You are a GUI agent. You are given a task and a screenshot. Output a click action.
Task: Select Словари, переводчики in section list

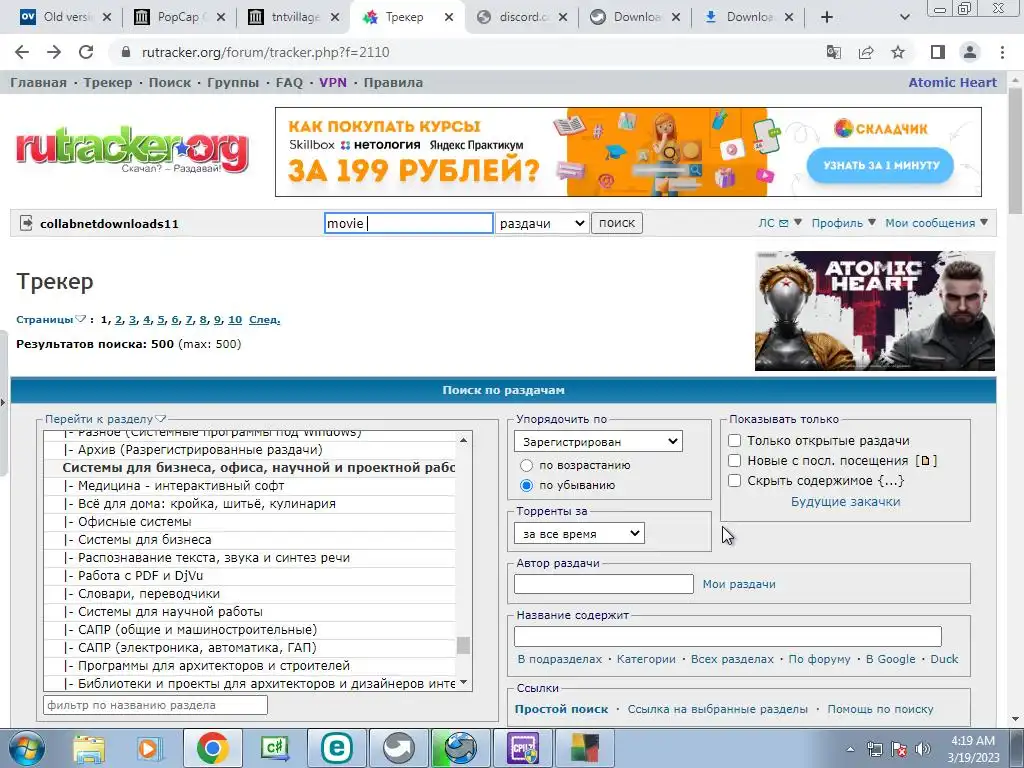pyautogui.click(x=249, y=594)
